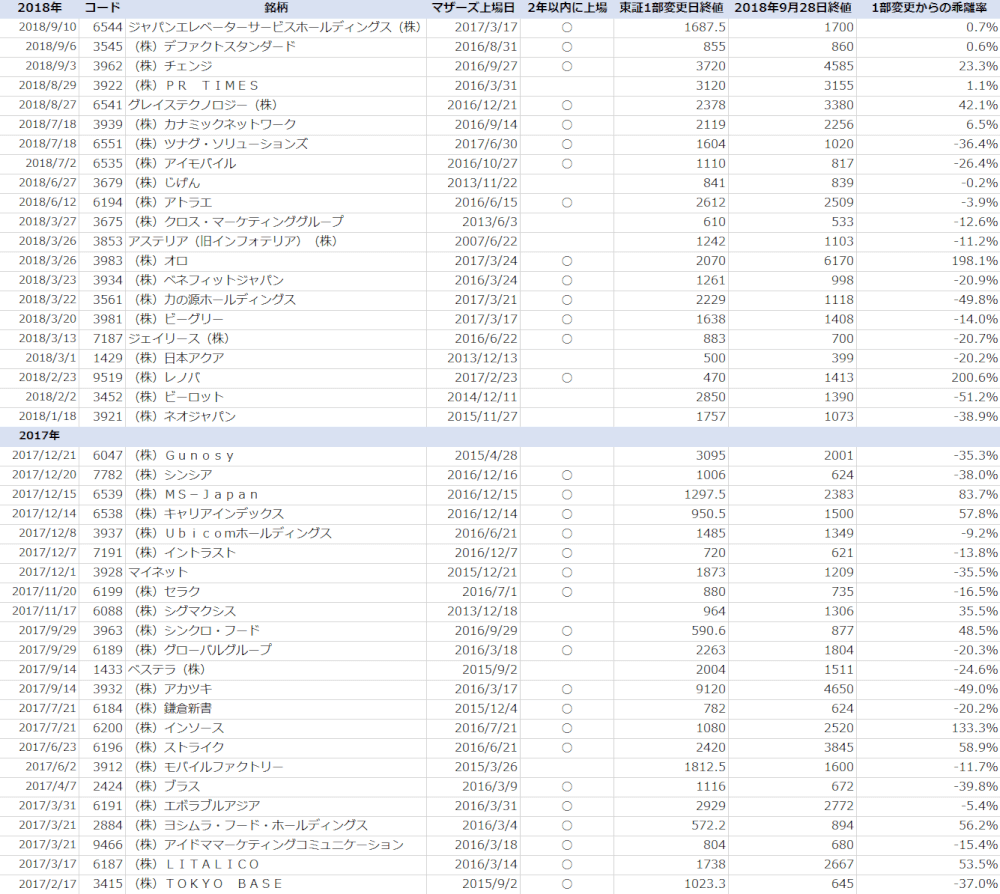Image resolution: width=1000 pixels, height=894 pixels.
Task: Select the 2年以内に上場 column header
Action: point(567,8)
